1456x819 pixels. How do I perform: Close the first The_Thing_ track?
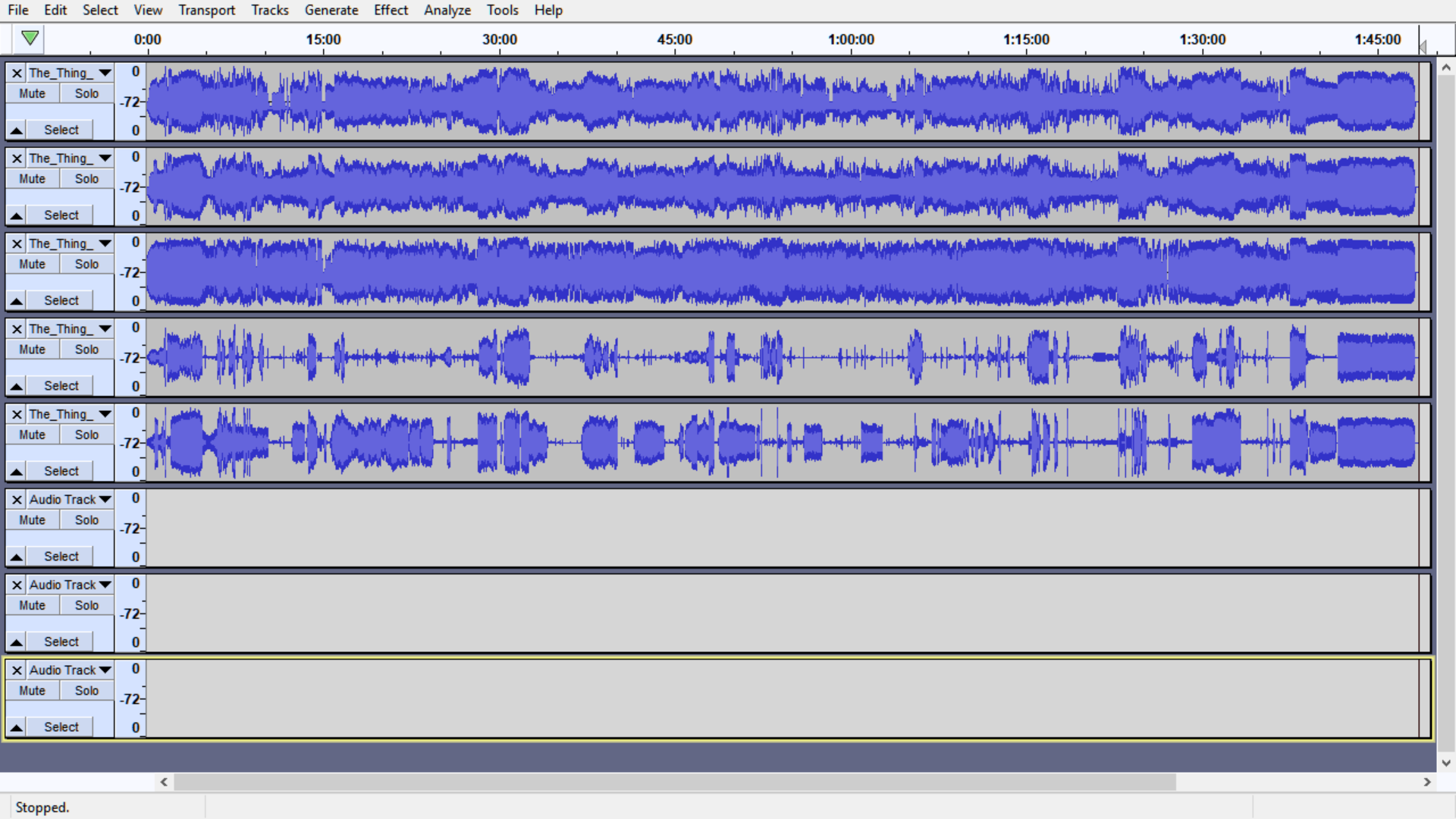17,74
